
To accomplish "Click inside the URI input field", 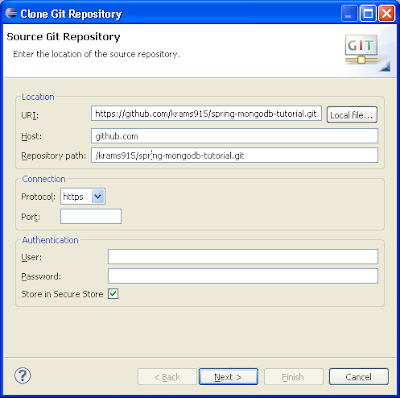I will coord(206,114).
